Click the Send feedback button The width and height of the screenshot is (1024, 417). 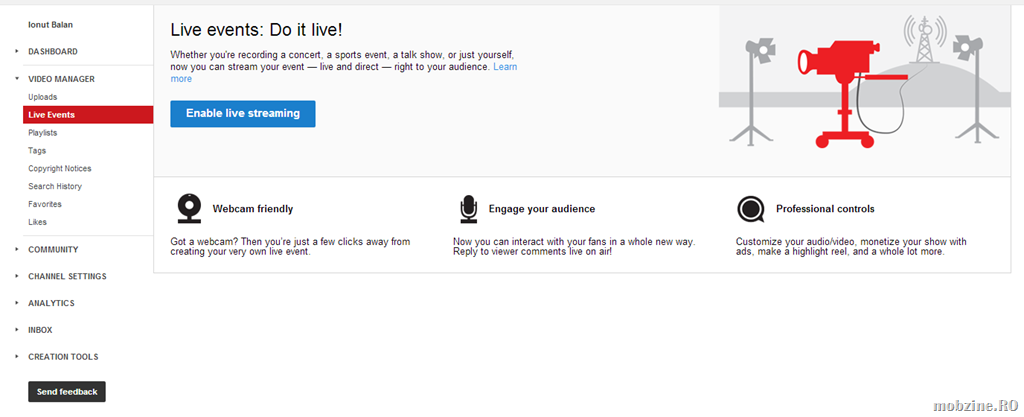coord(67,392)
